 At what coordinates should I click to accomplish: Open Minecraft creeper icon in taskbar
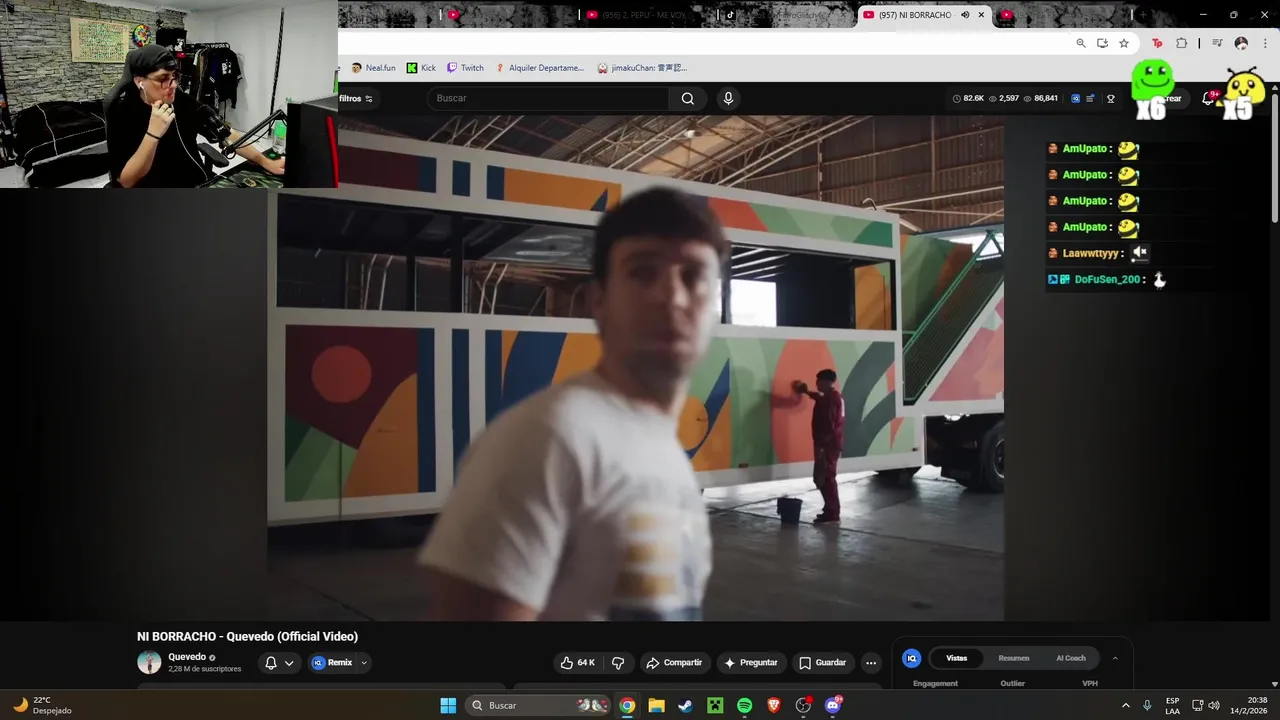(x=715, y=705)
